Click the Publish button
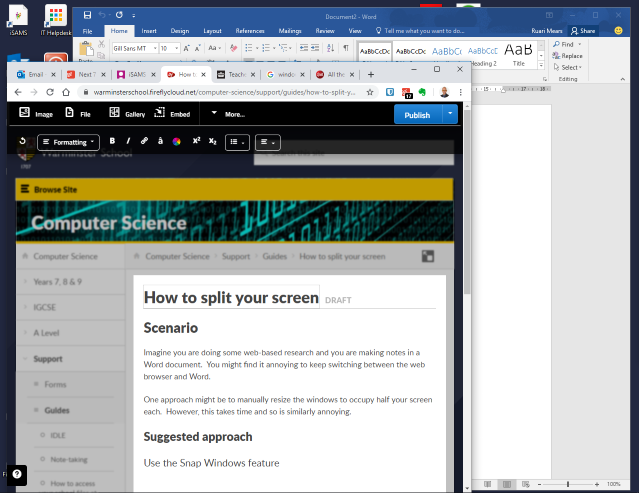 pos(417,115)
